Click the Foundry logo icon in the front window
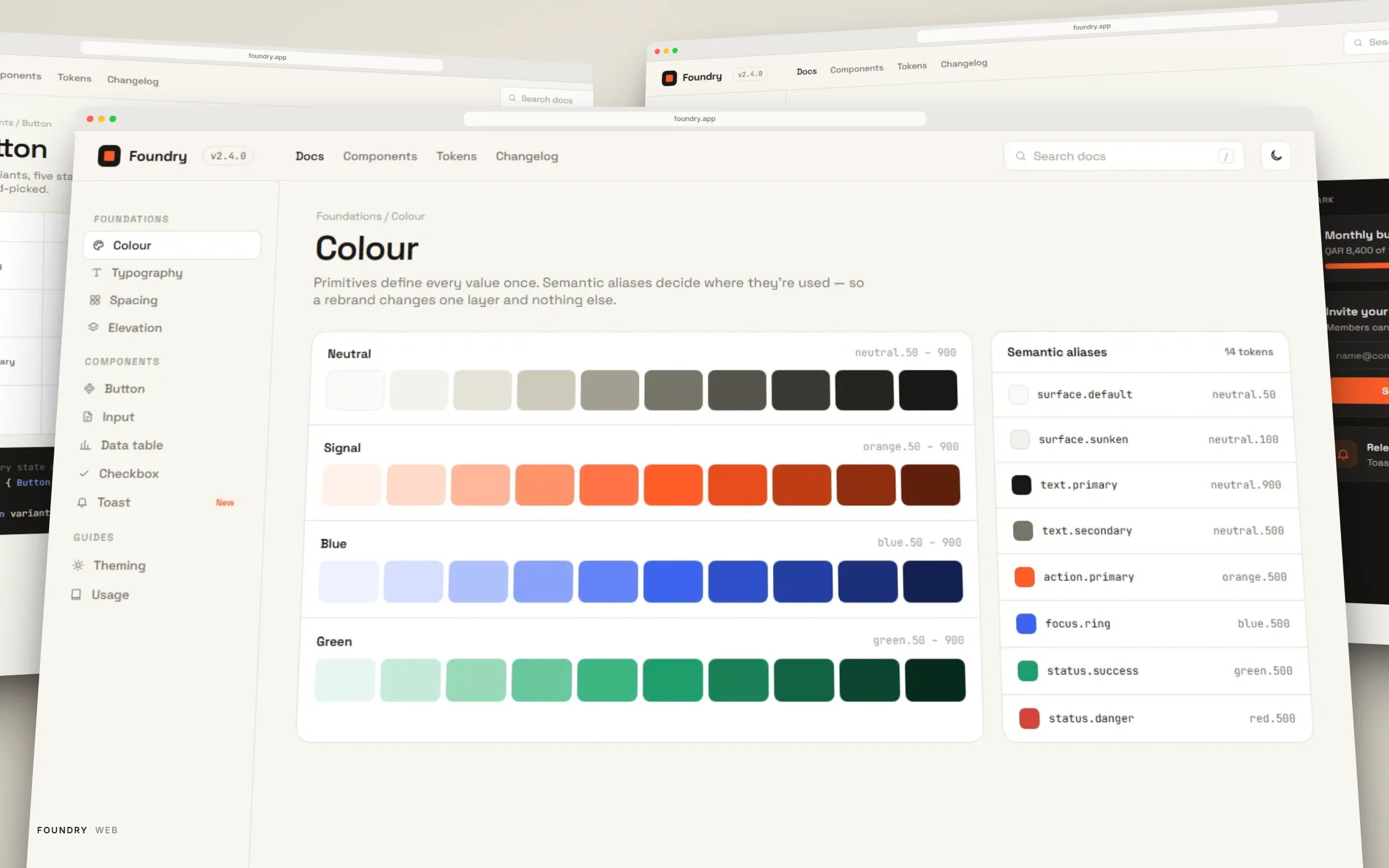Screen dimensions: 1389x868 click(109, 156)
